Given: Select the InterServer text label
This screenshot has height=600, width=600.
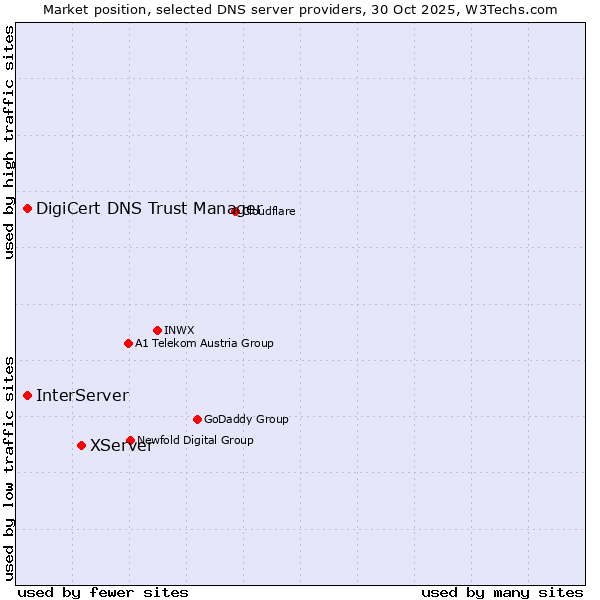Looking at the screenshot, I should (x=82, y=395).
